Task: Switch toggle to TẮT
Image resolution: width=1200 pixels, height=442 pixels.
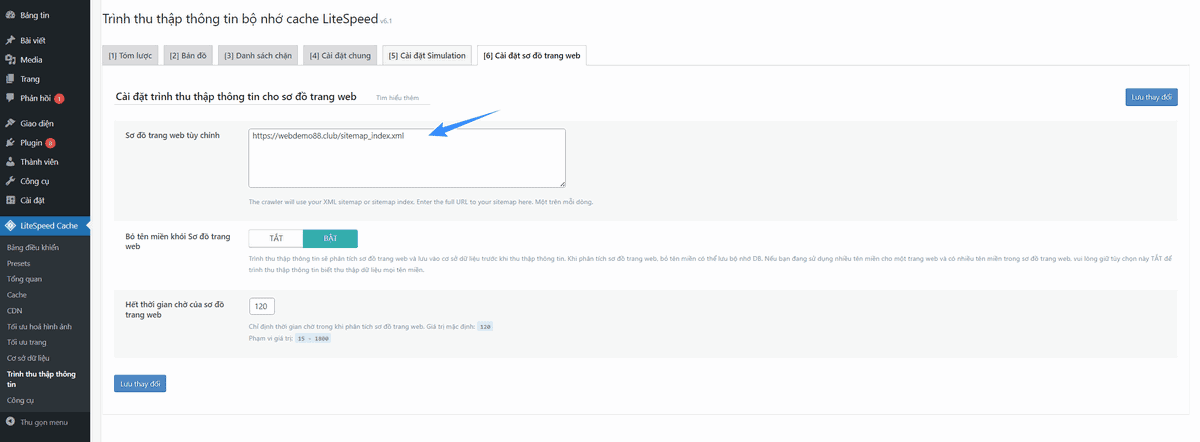Action: tap(276, 239)
